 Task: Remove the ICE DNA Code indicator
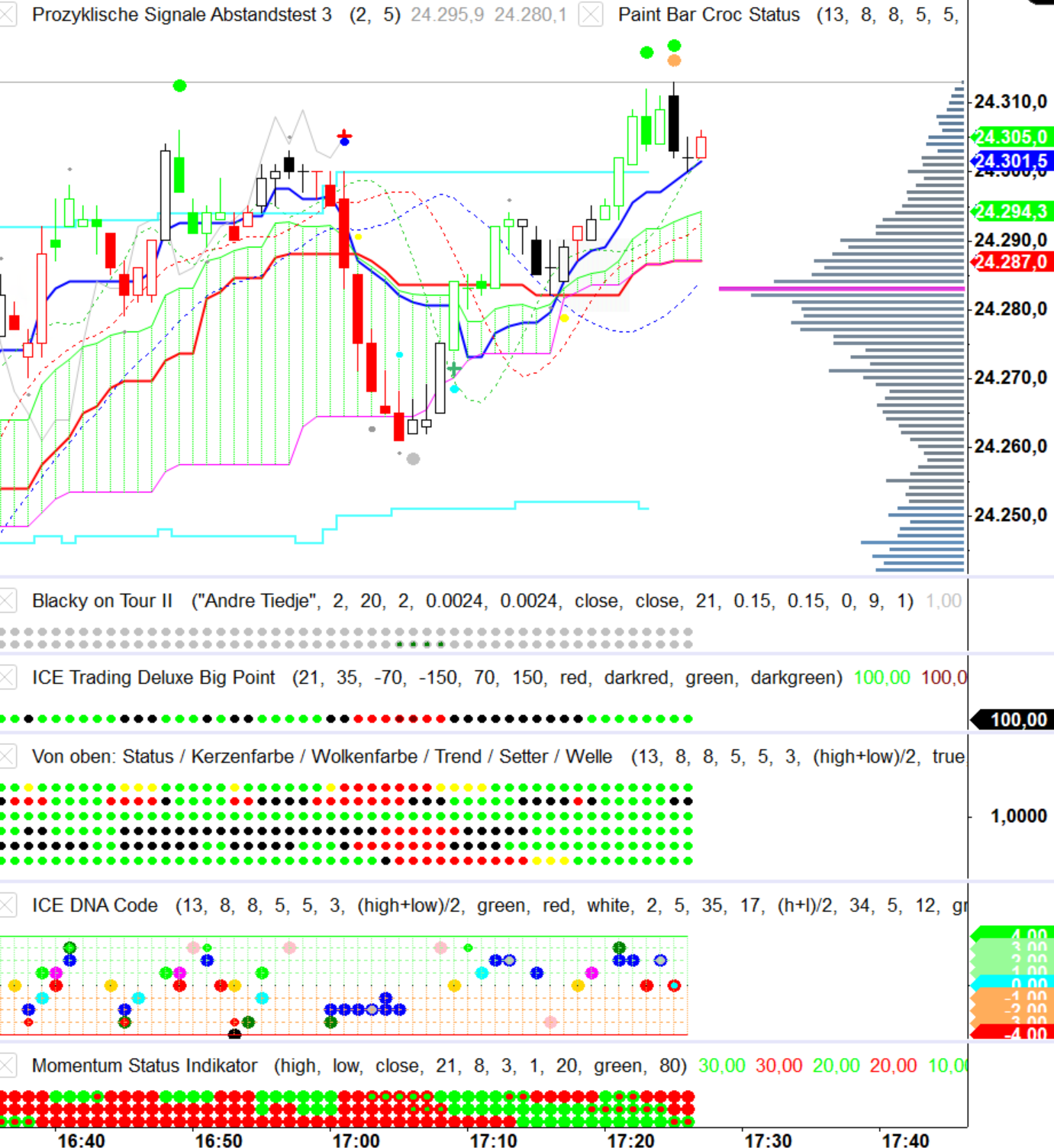point(8,905)
